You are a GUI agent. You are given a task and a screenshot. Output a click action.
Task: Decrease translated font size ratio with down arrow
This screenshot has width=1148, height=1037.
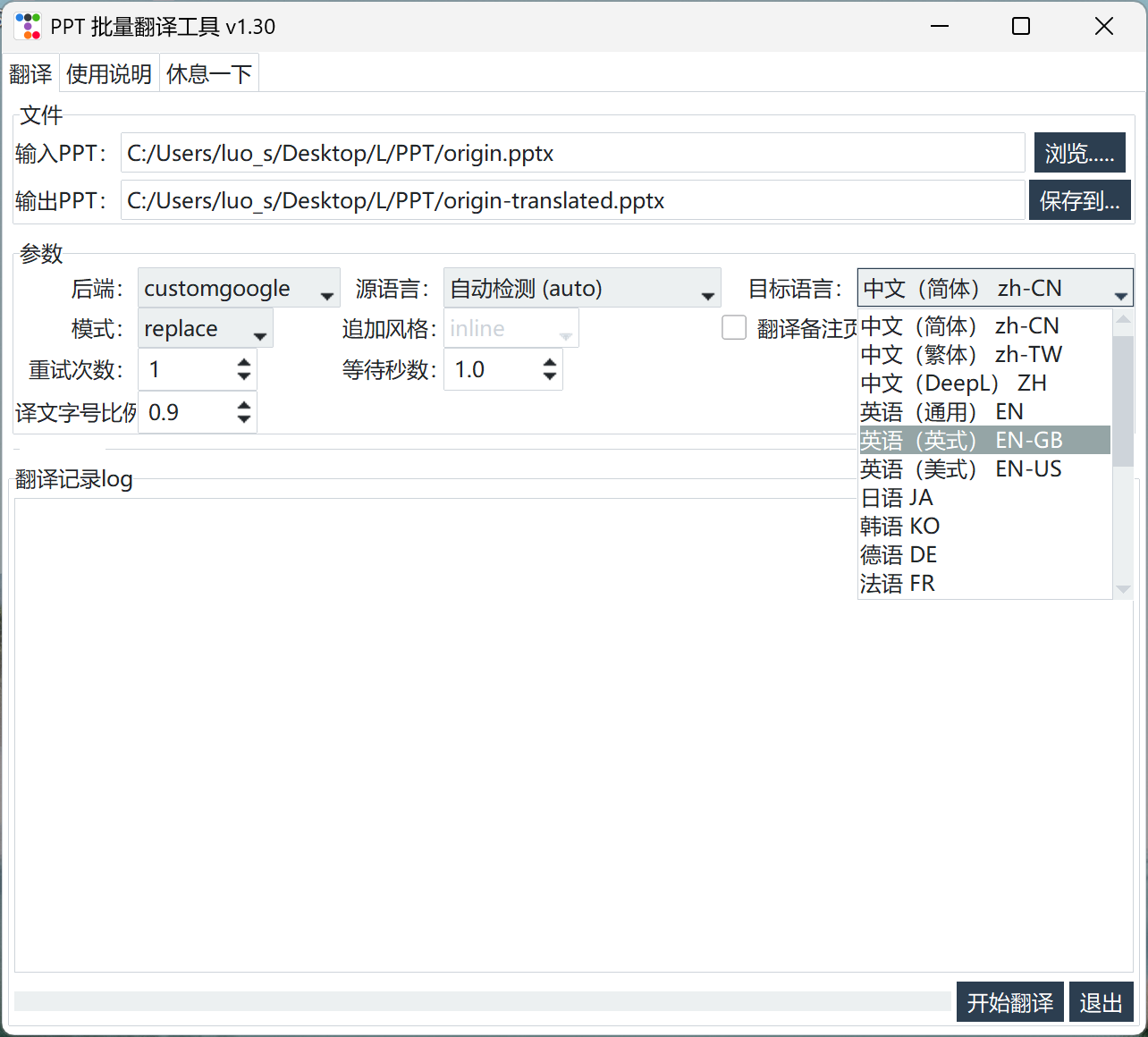pos(244,419)
